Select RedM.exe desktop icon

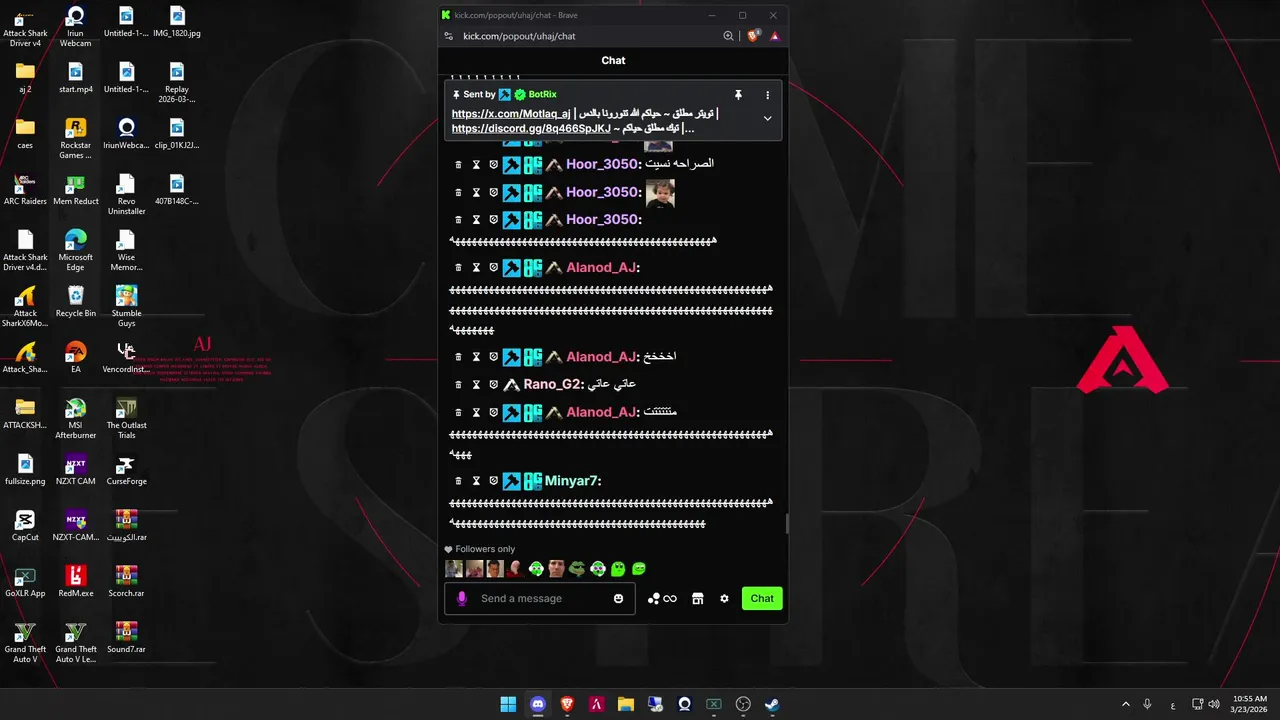click(x=76, y=581)
